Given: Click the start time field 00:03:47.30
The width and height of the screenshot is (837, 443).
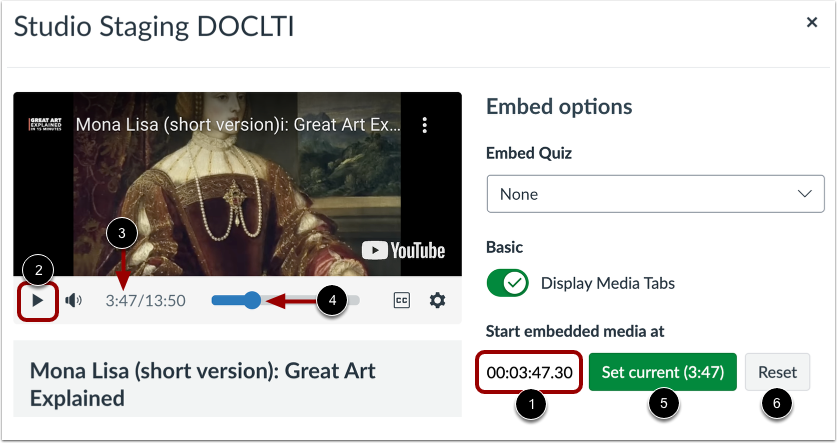Looking at the screenshot, I should coord(529,372).
